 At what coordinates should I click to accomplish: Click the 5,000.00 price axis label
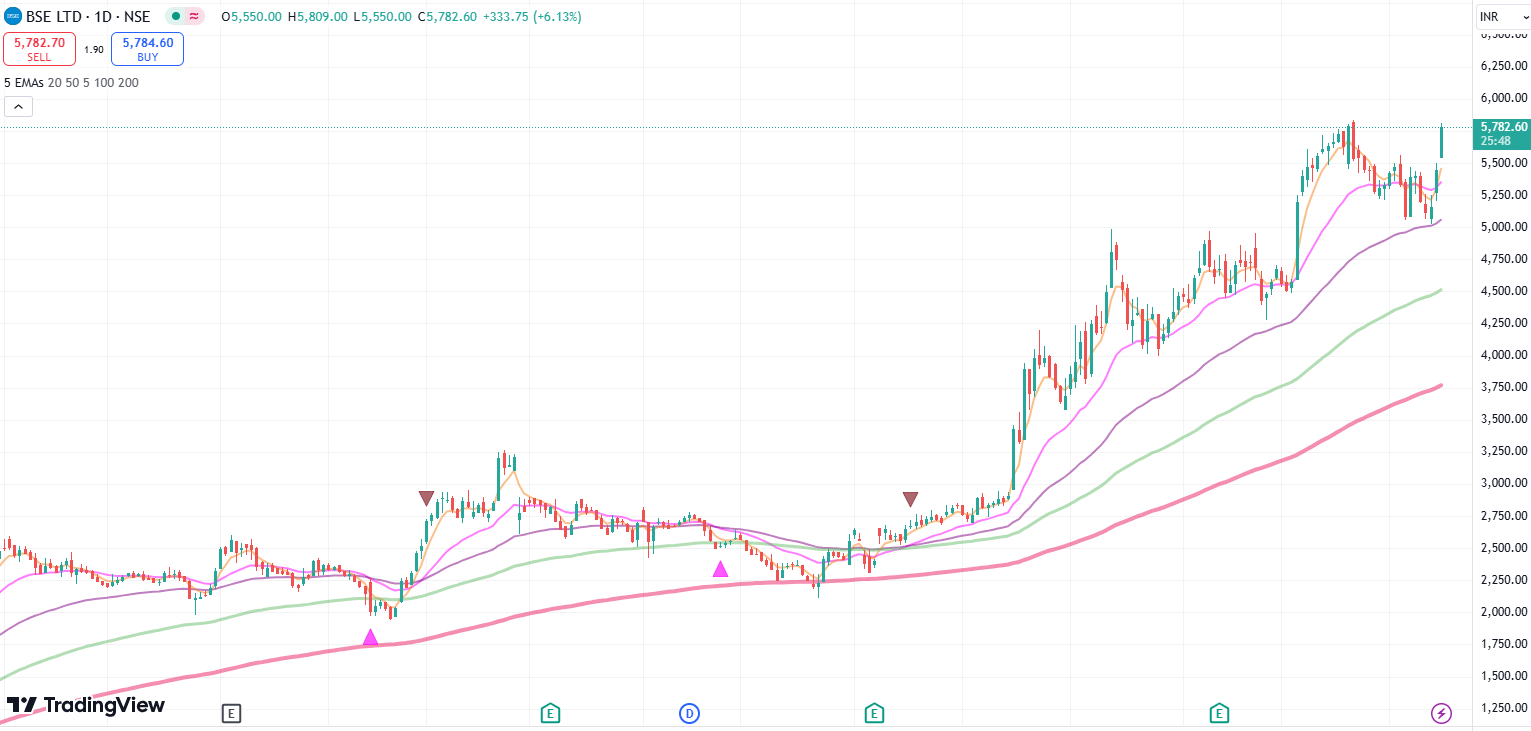1504,226
